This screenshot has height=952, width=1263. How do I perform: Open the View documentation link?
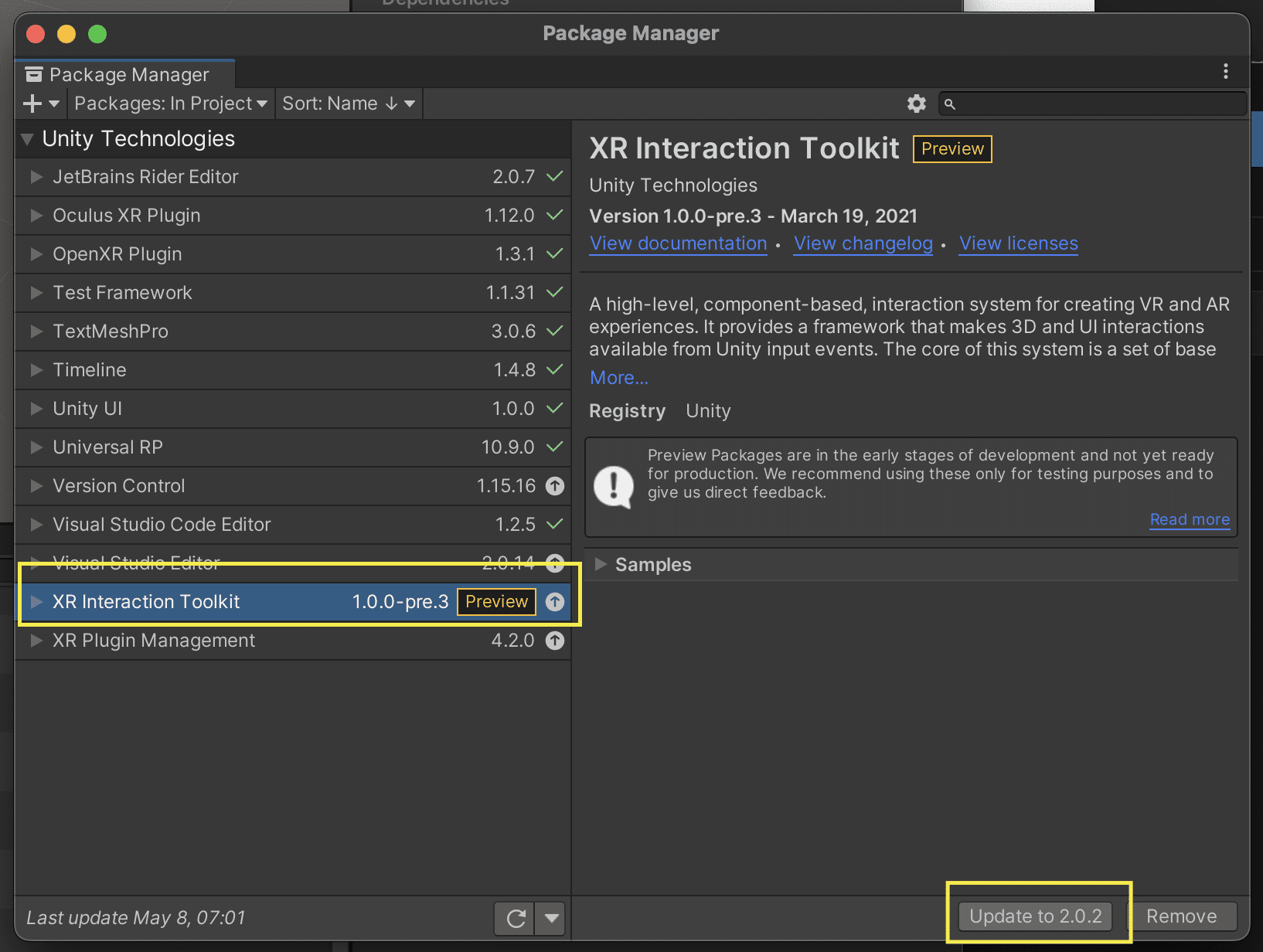point(678,243)
